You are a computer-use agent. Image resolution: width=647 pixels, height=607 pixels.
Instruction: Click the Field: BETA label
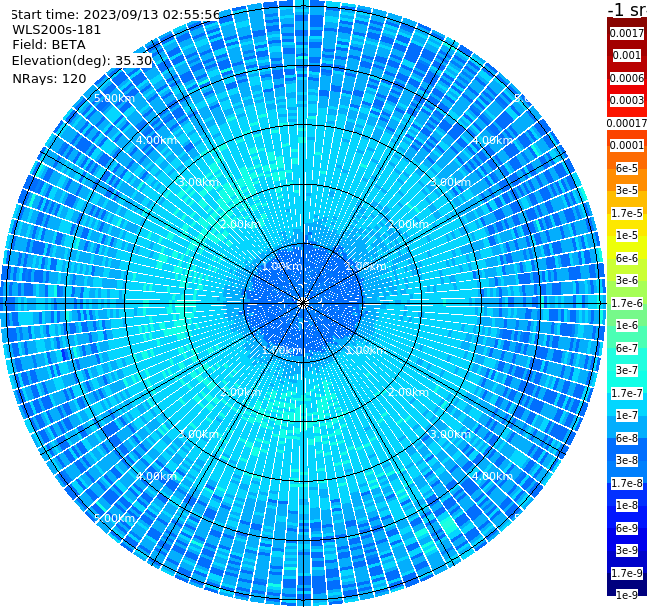(49, 45)
